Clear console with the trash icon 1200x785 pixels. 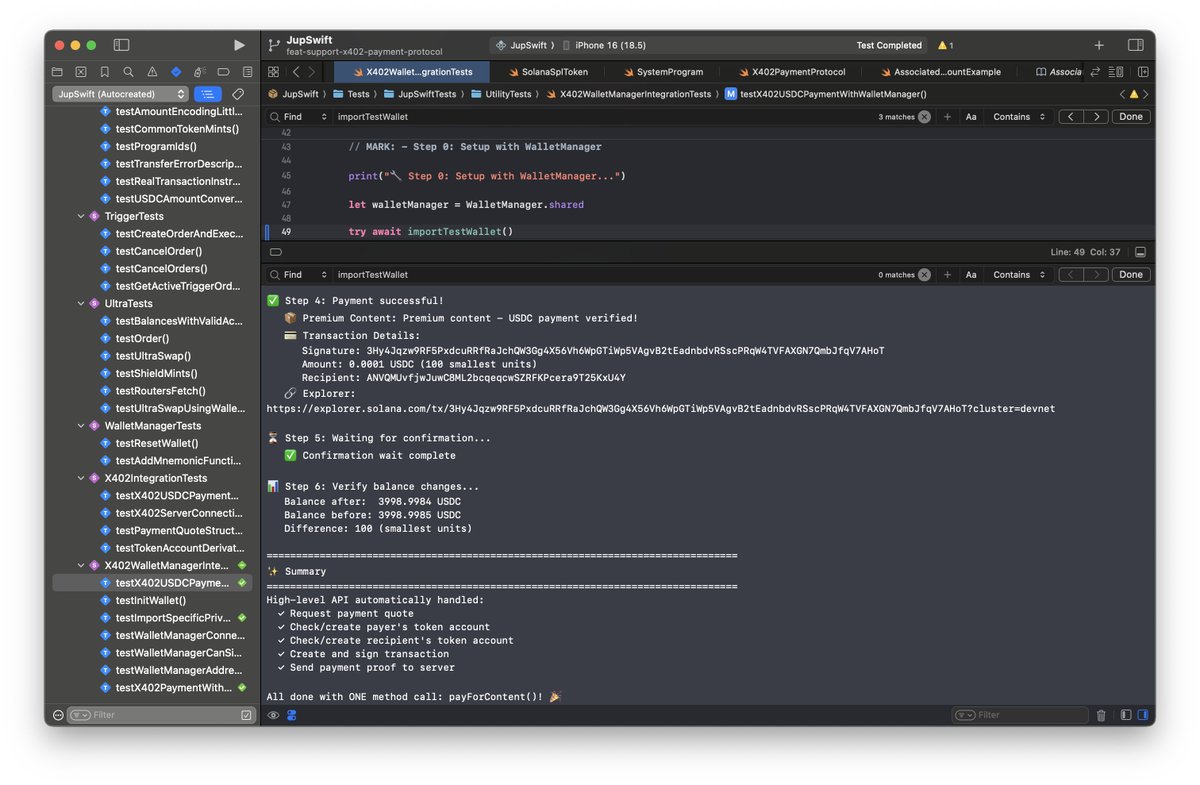pyautogui.click(x=1101, y=715)
